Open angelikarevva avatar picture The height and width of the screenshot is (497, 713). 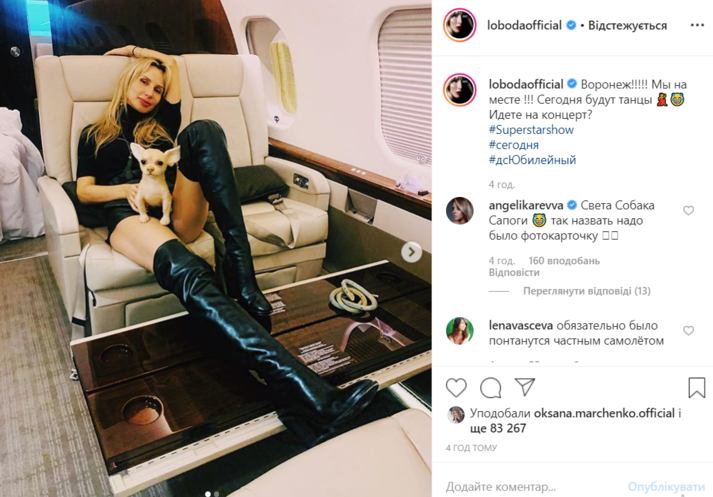coord(460,211)
